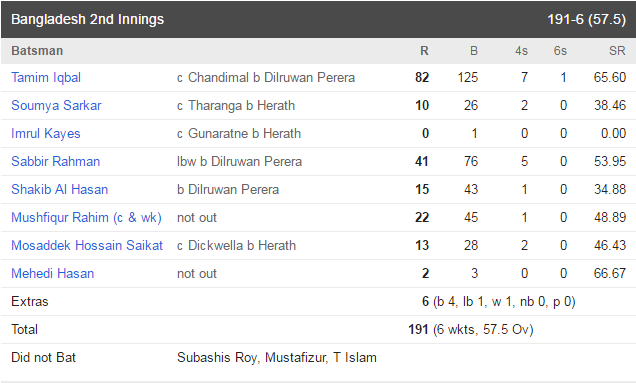Click the Total row showing 191
636x383 pixels.
click(318, 329)
